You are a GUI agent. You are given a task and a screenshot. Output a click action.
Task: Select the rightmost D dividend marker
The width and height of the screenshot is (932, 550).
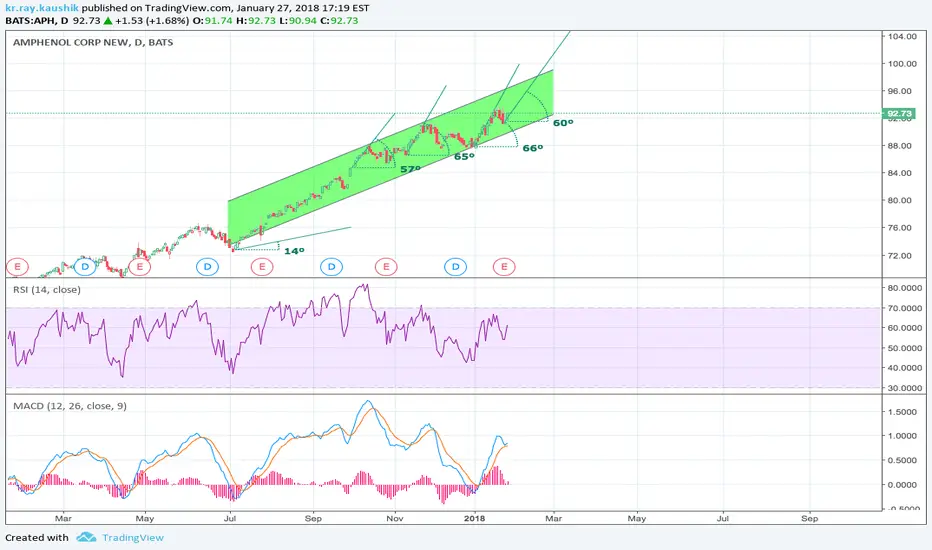pyautogui.click(x=455, y=266)
